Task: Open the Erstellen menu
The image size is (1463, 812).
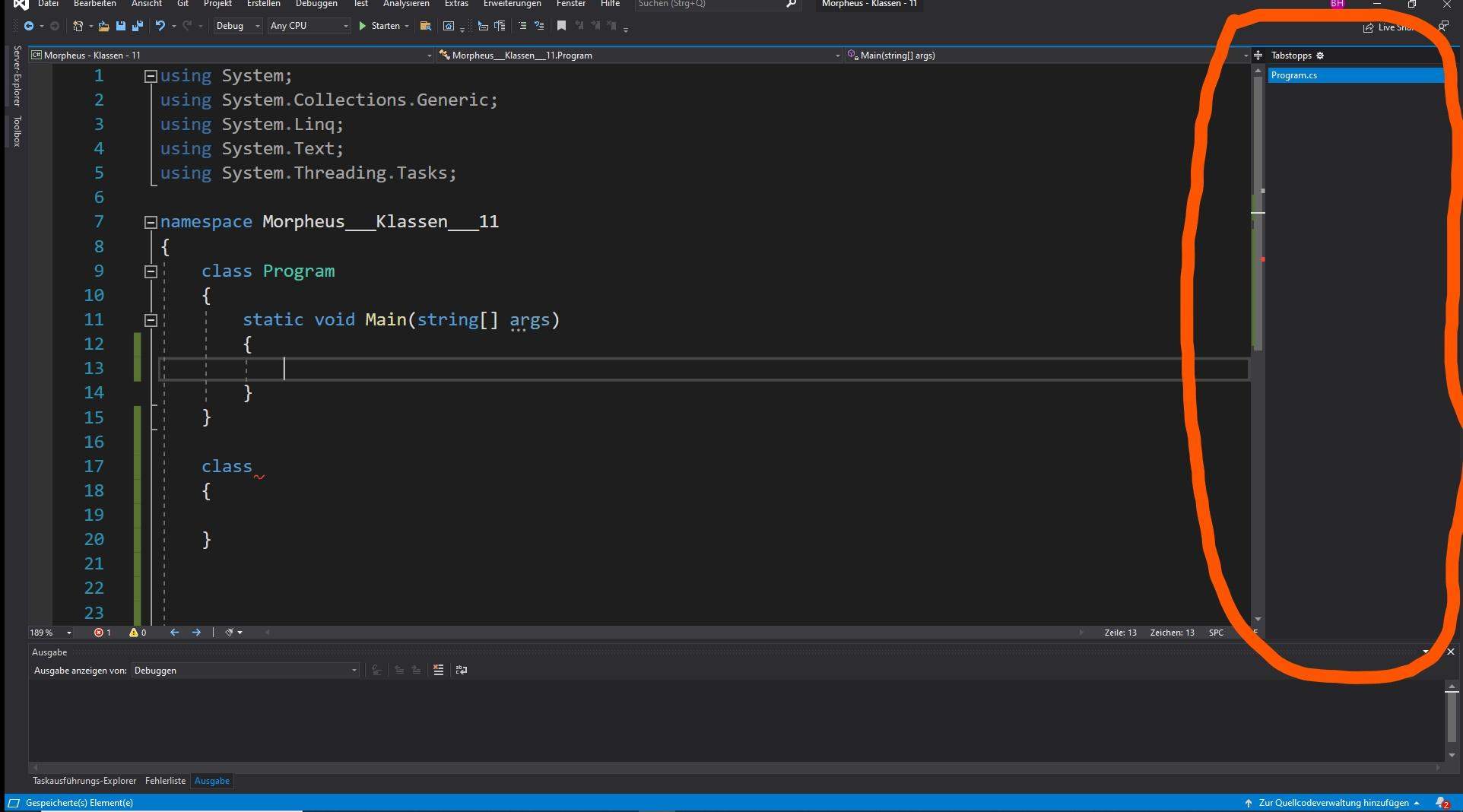Action: pos(264,4)
